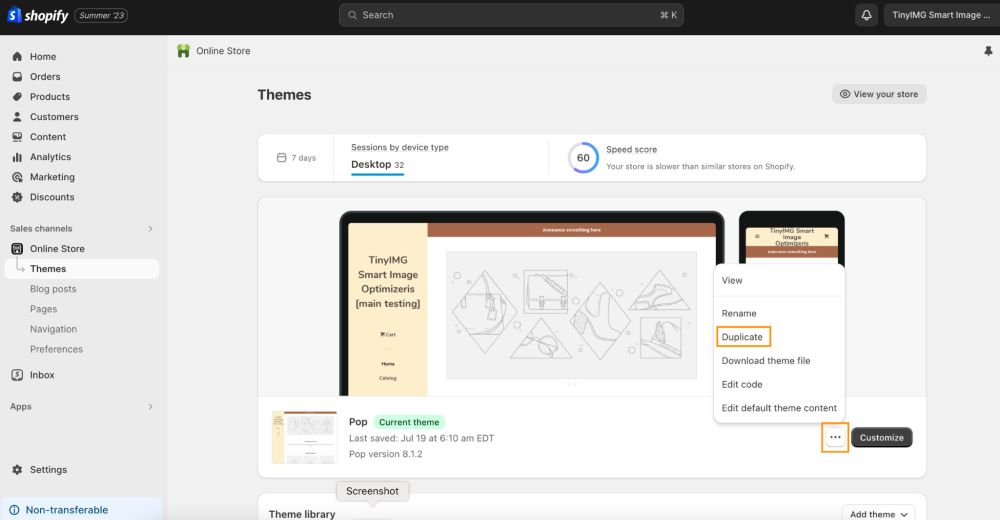Expand the Apps section chevron
The width and height of the screenshot is (1000, 520).
151,406
